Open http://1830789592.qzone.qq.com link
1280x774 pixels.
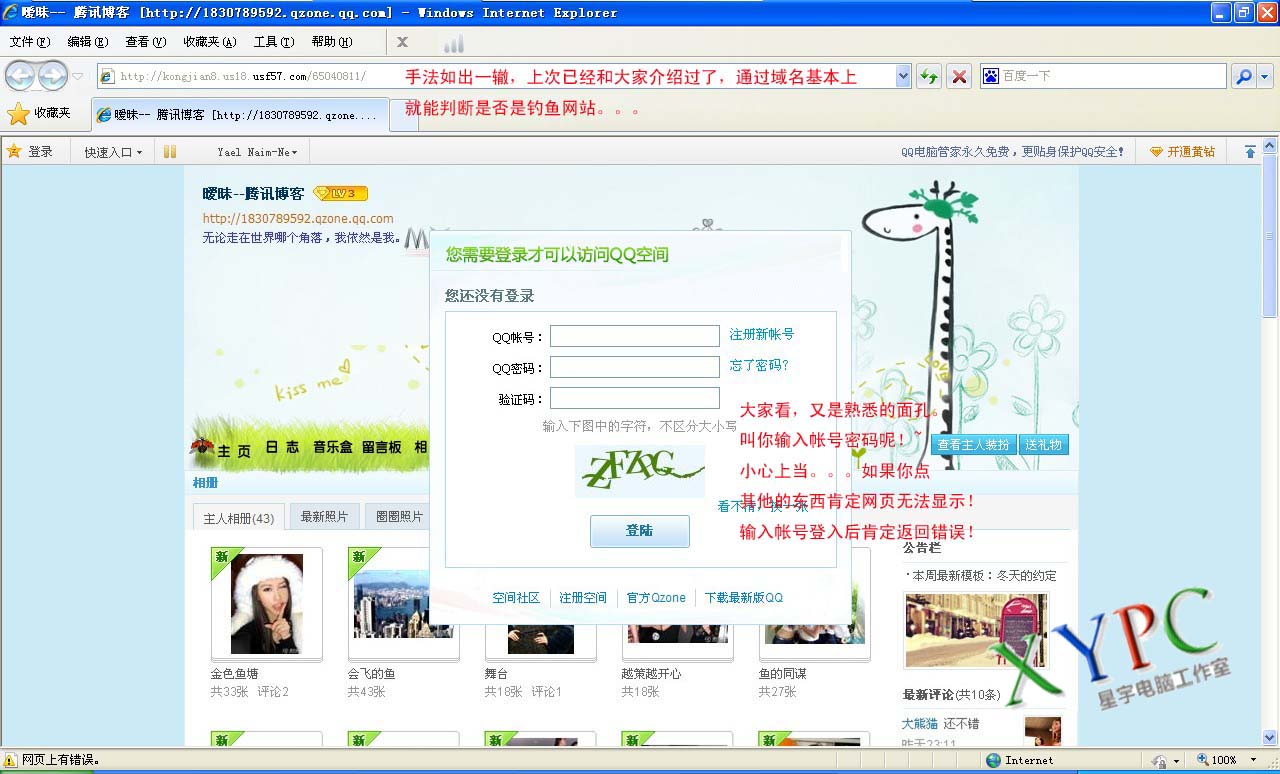pos(298,218)
